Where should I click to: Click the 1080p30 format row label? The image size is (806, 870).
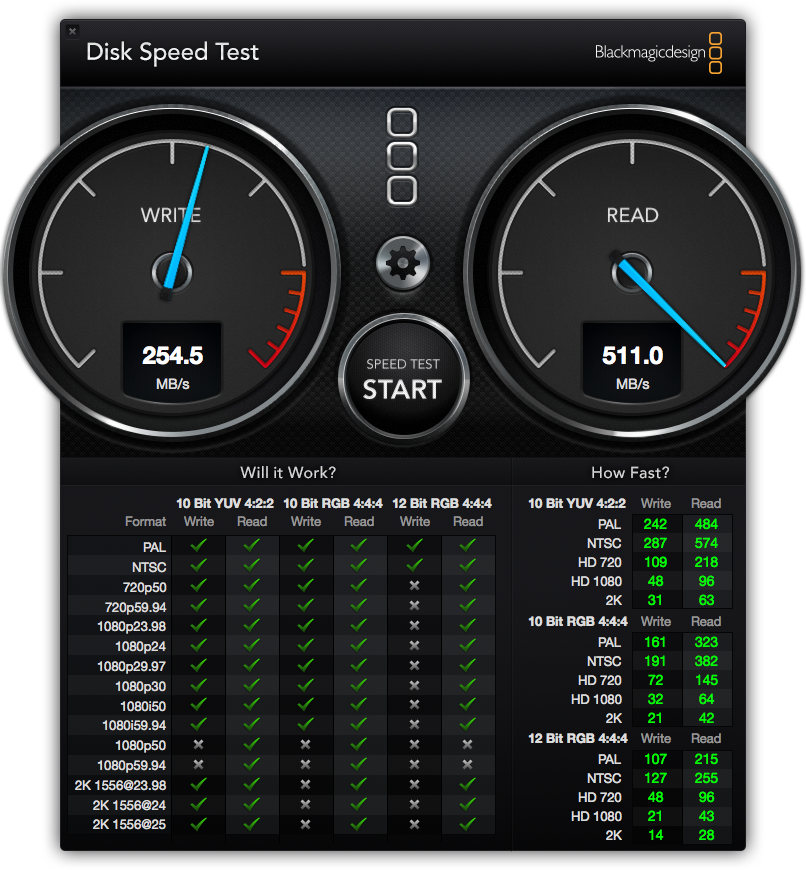pyautogui.click(x=140, y=686)
